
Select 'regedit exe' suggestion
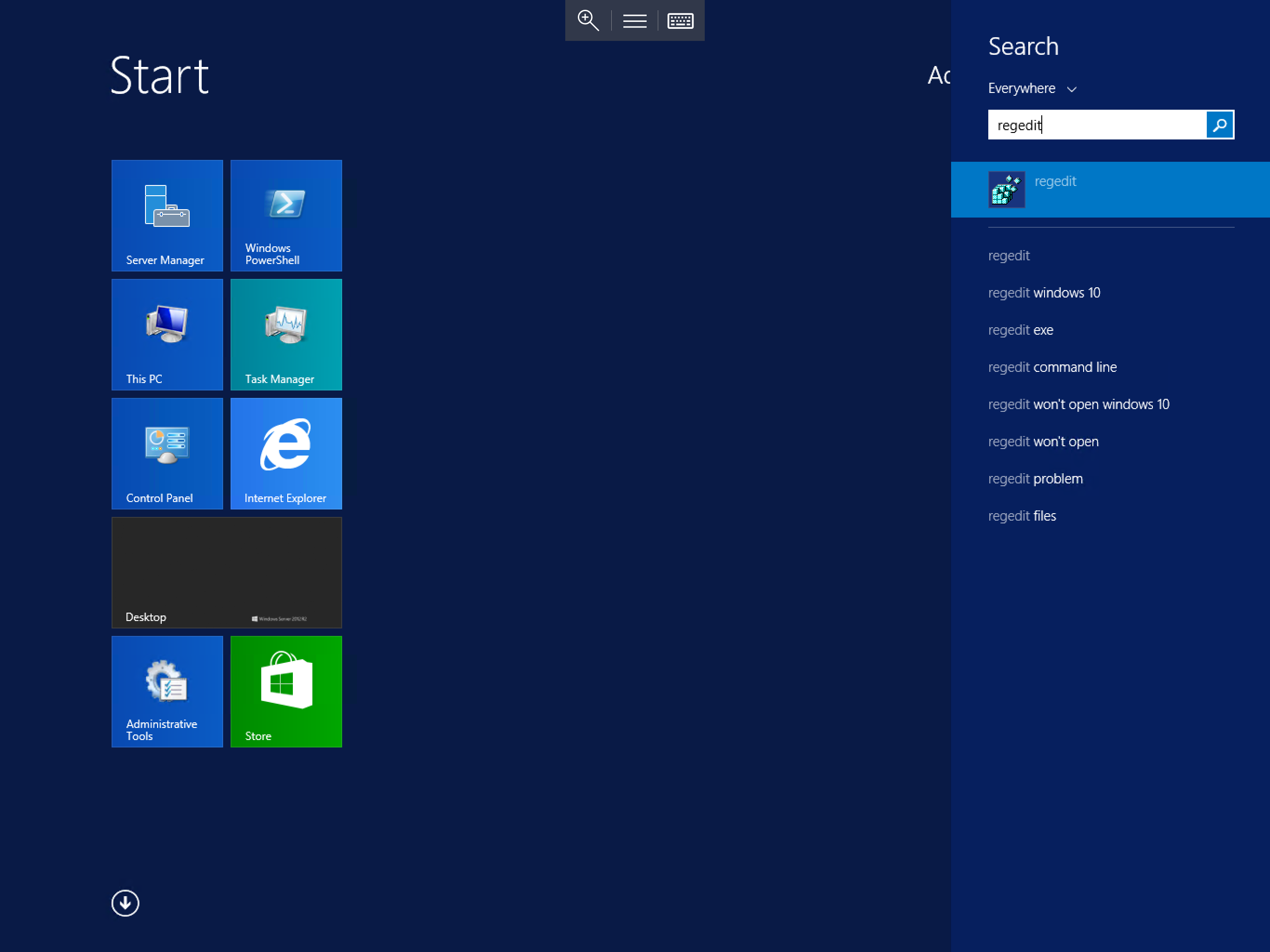pos(1020,330)
